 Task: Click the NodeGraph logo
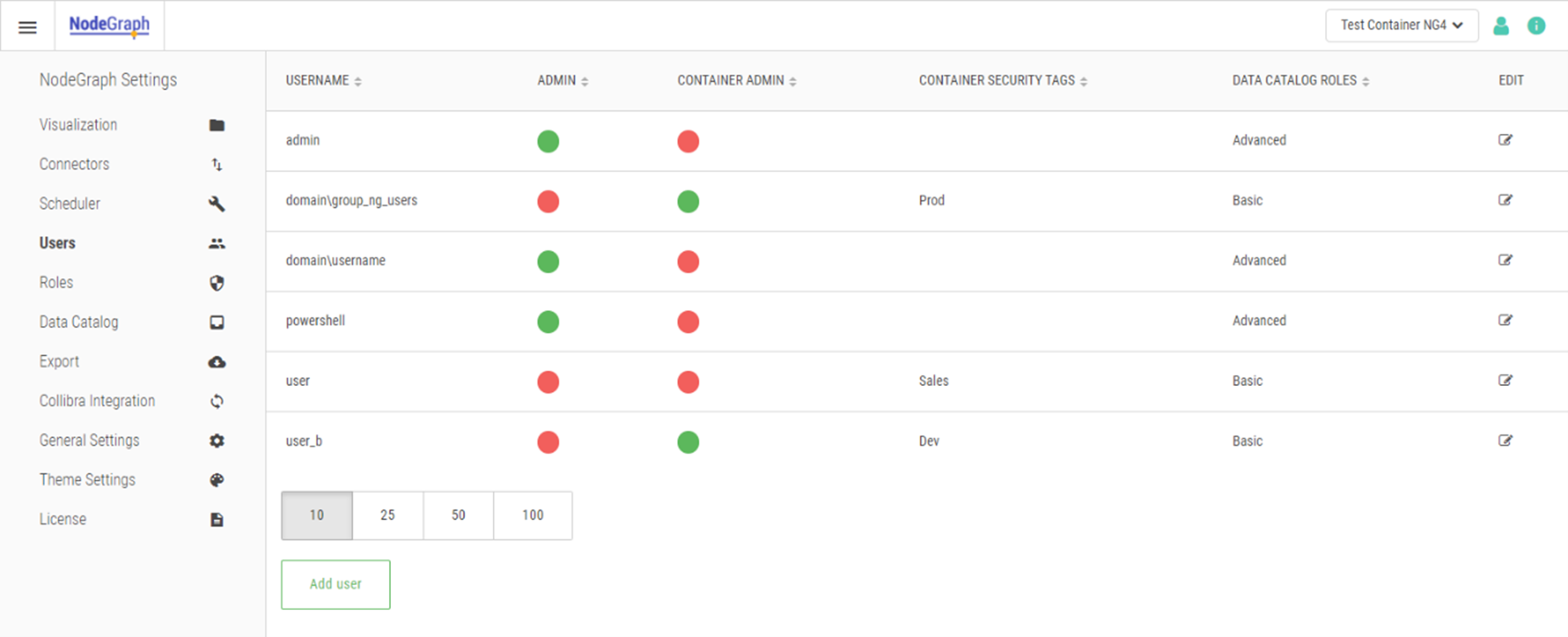click(110, 25)
